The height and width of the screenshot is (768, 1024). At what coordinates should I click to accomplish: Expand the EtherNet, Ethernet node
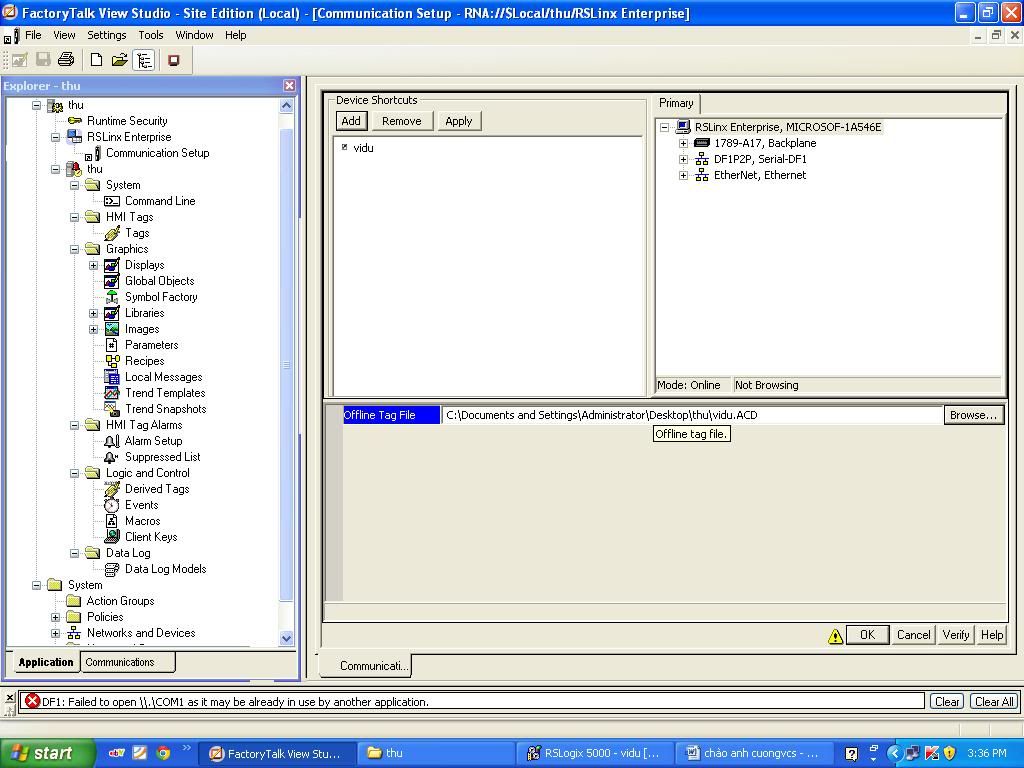point(683,175)
